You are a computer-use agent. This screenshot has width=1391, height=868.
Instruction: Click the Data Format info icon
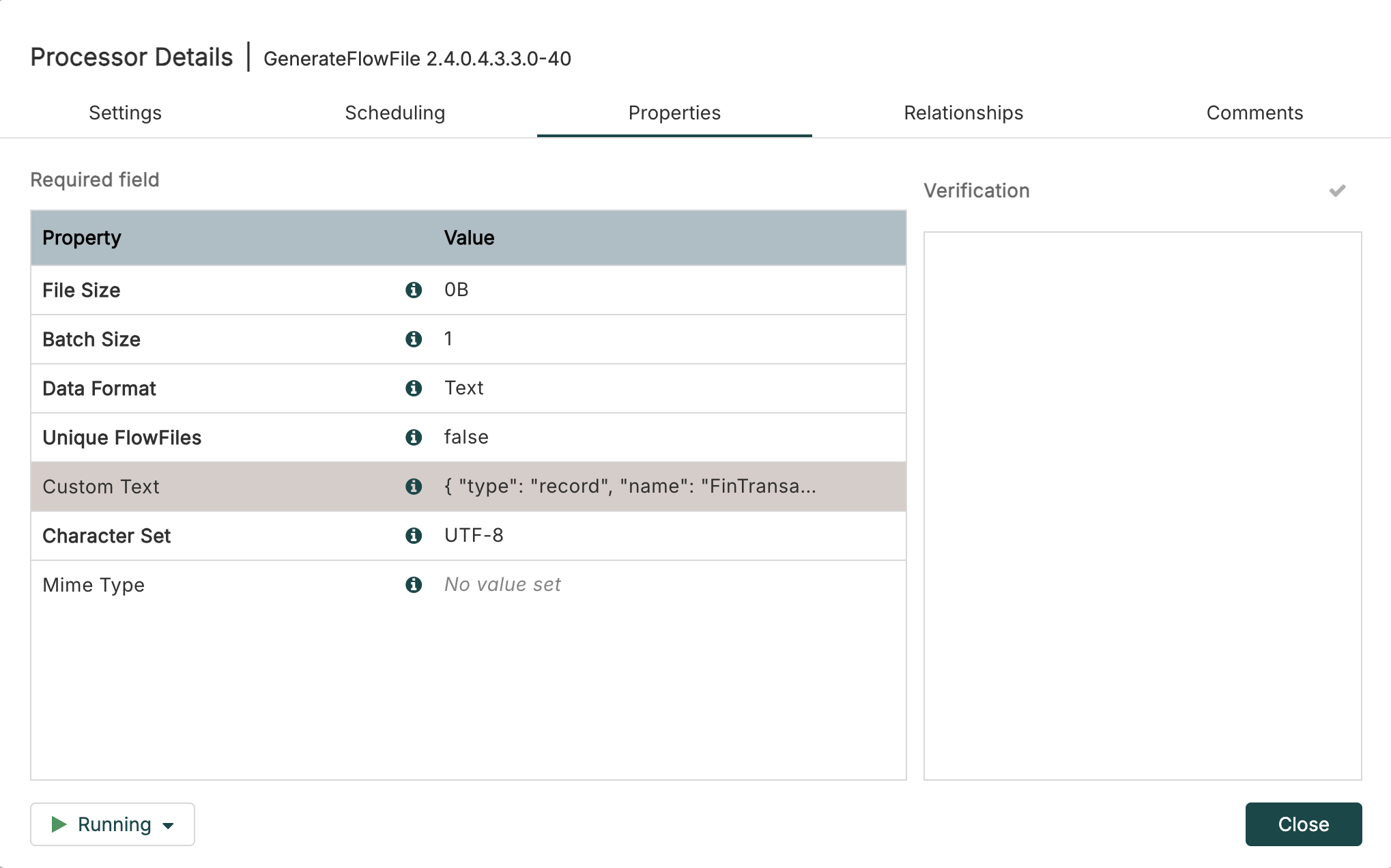pyautogui.click(x=414, y=388)
